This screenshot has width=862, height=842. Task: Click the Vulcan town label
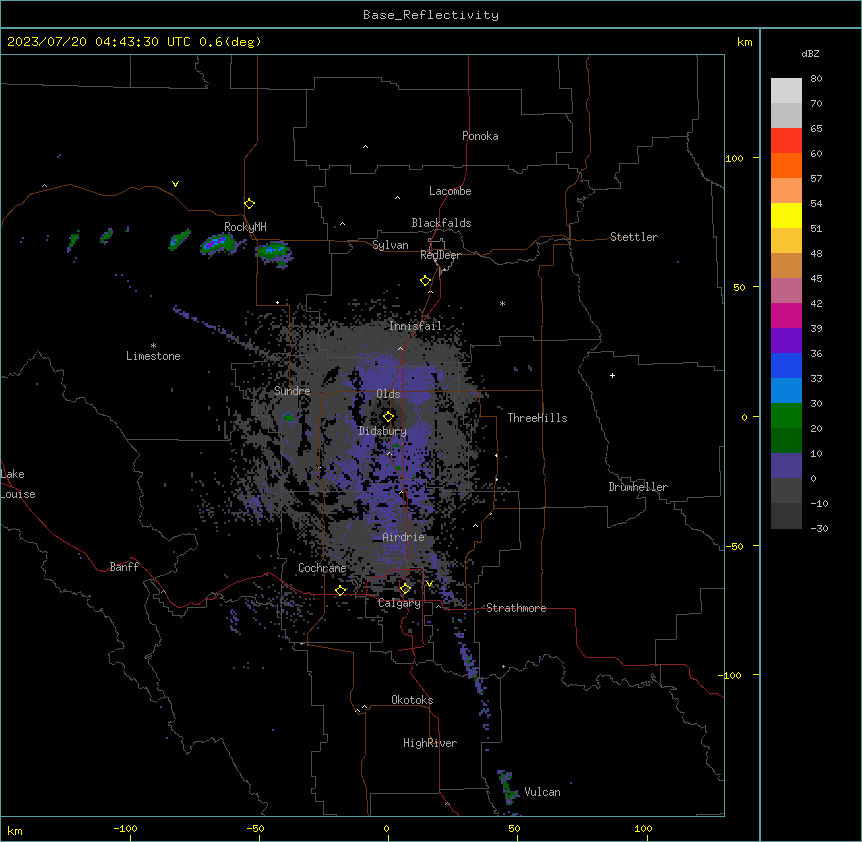[x=542, y=792]
